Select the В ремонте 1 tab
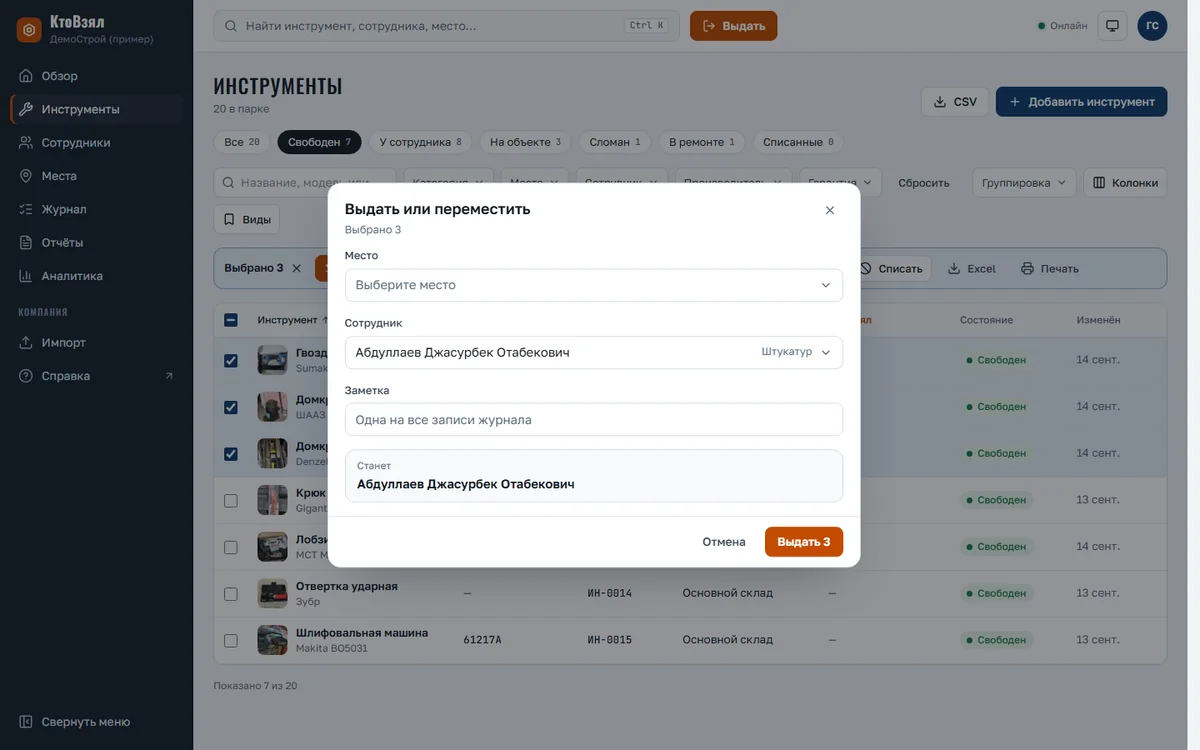The image size is (1200, 750). point(702,142)
